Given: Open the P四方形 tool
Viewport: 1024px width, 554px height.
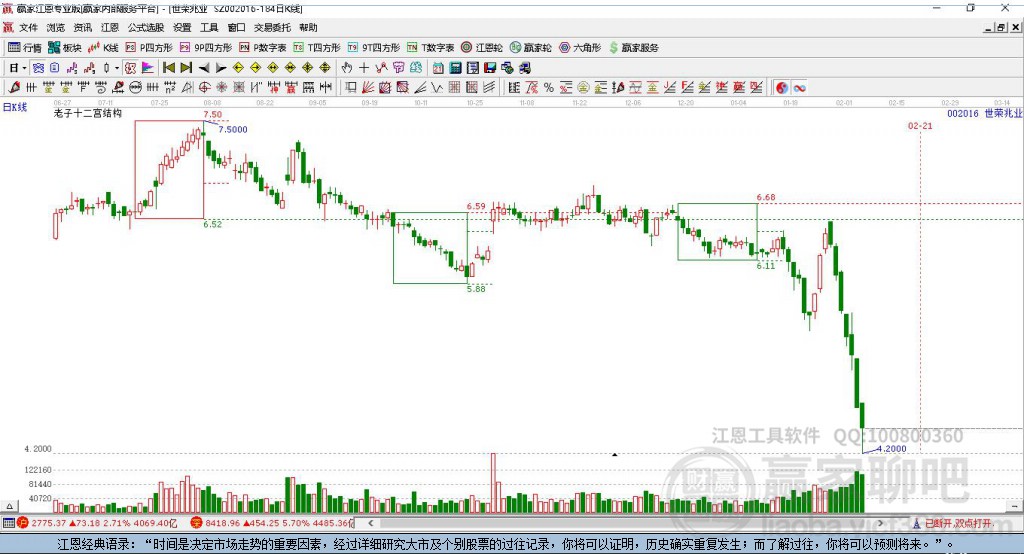Looking at the screenshot, I should pos(149,48).
